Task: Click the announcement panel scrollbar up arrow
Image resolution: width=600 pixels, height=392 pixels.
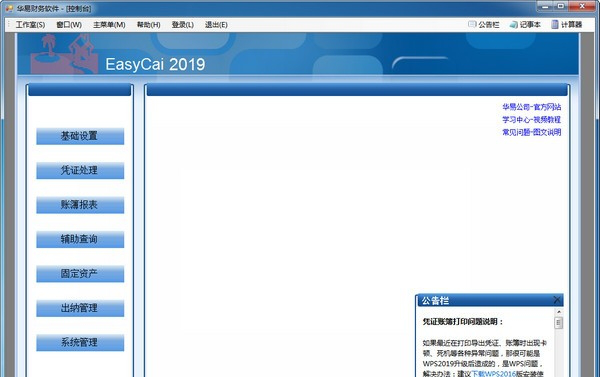Action: click(559, 312)
